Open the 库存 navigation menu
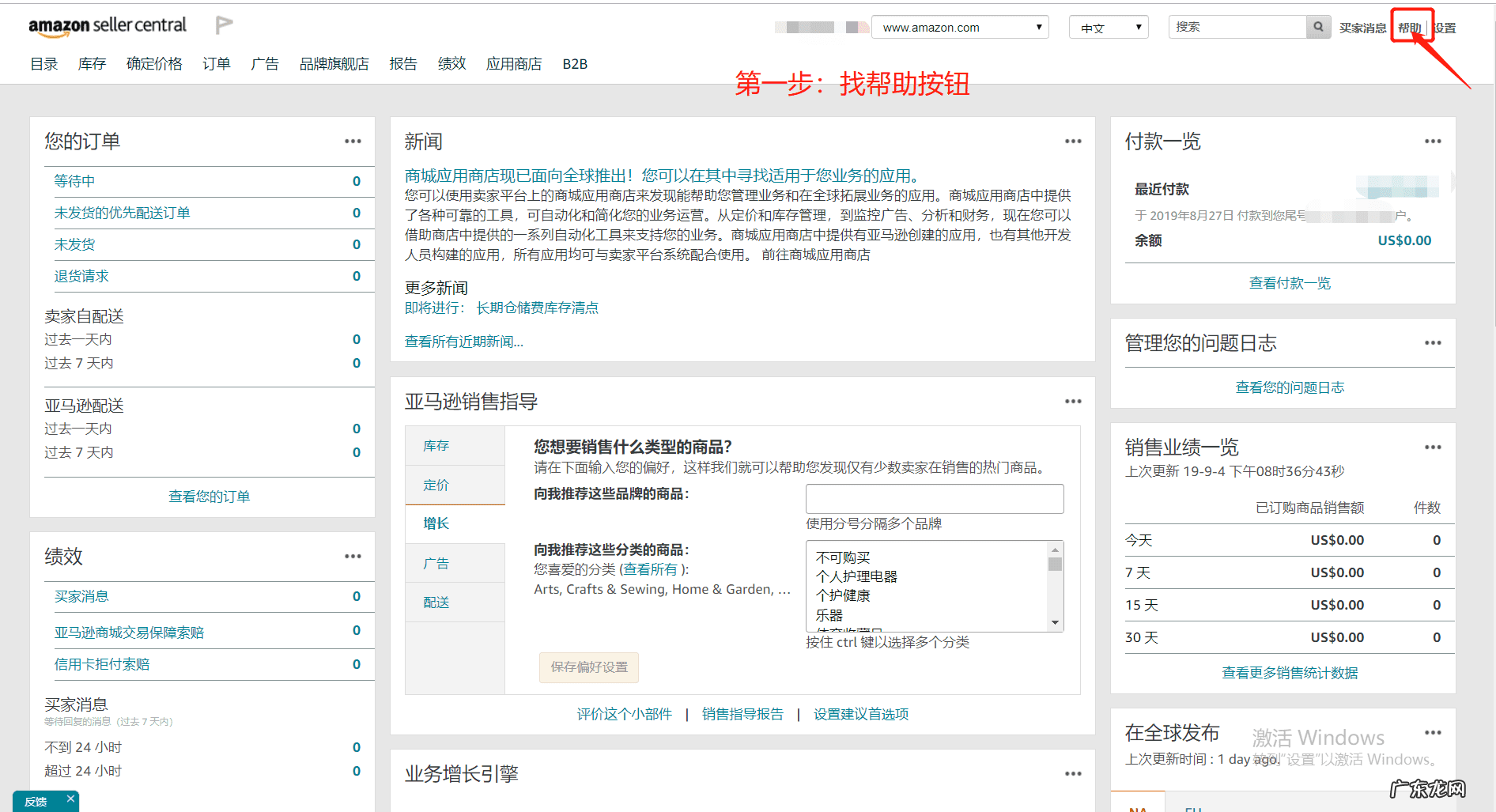The width and height of the screenshot is (1496, 812). click(x=91, y=64)
